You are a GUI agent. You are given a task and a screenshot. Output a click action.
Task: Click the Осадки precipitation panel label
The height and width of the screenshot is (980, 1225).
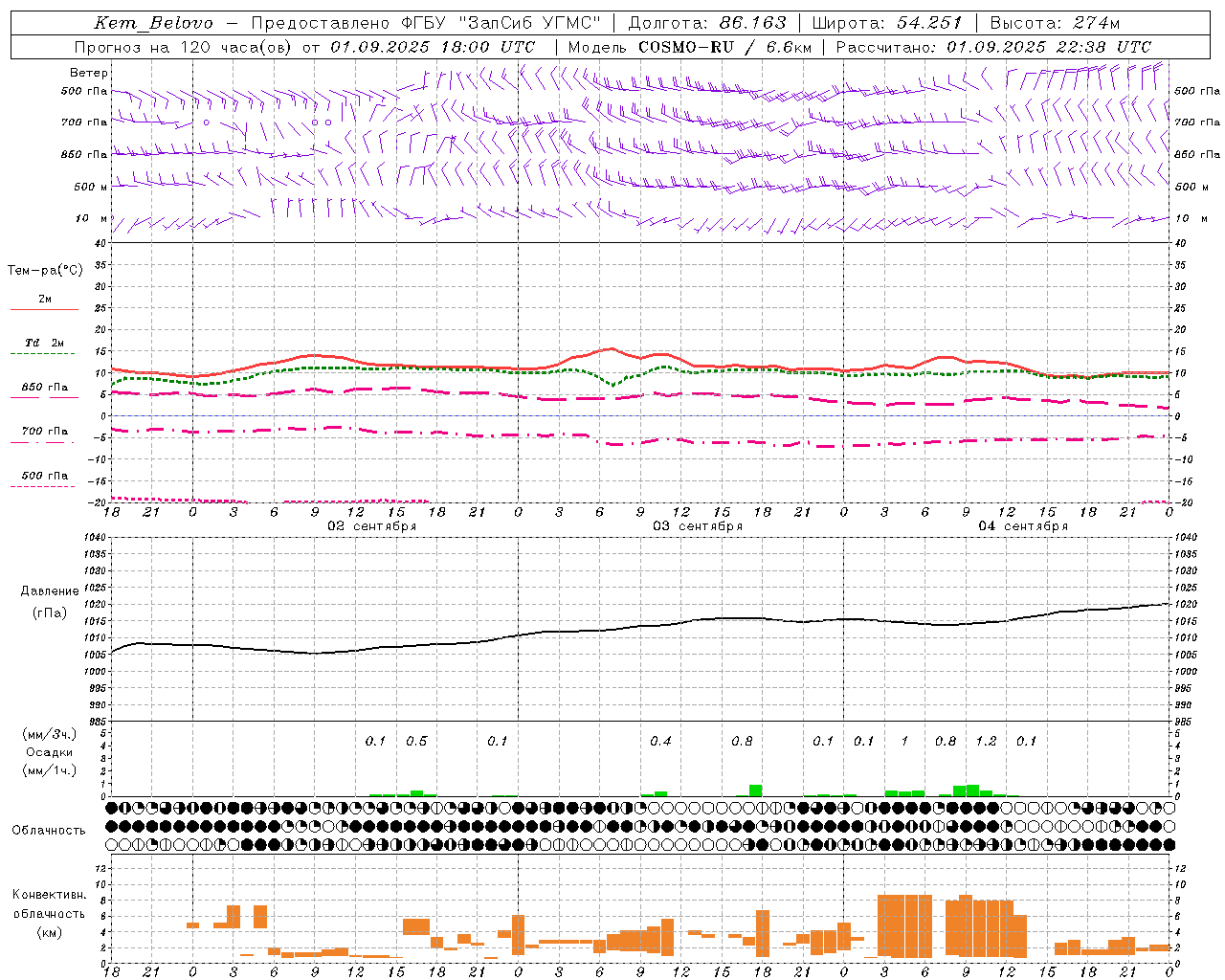(x=50, y=752)
